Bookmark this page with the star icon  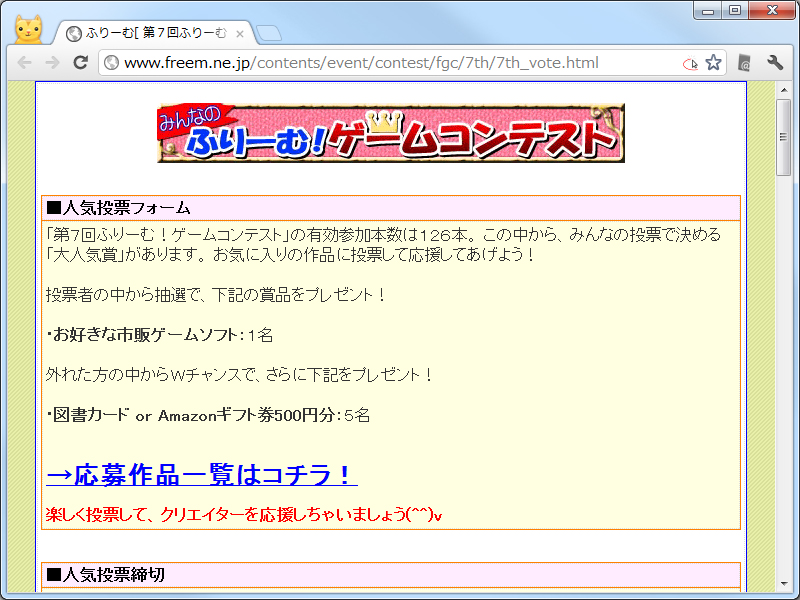pos(713,62)
